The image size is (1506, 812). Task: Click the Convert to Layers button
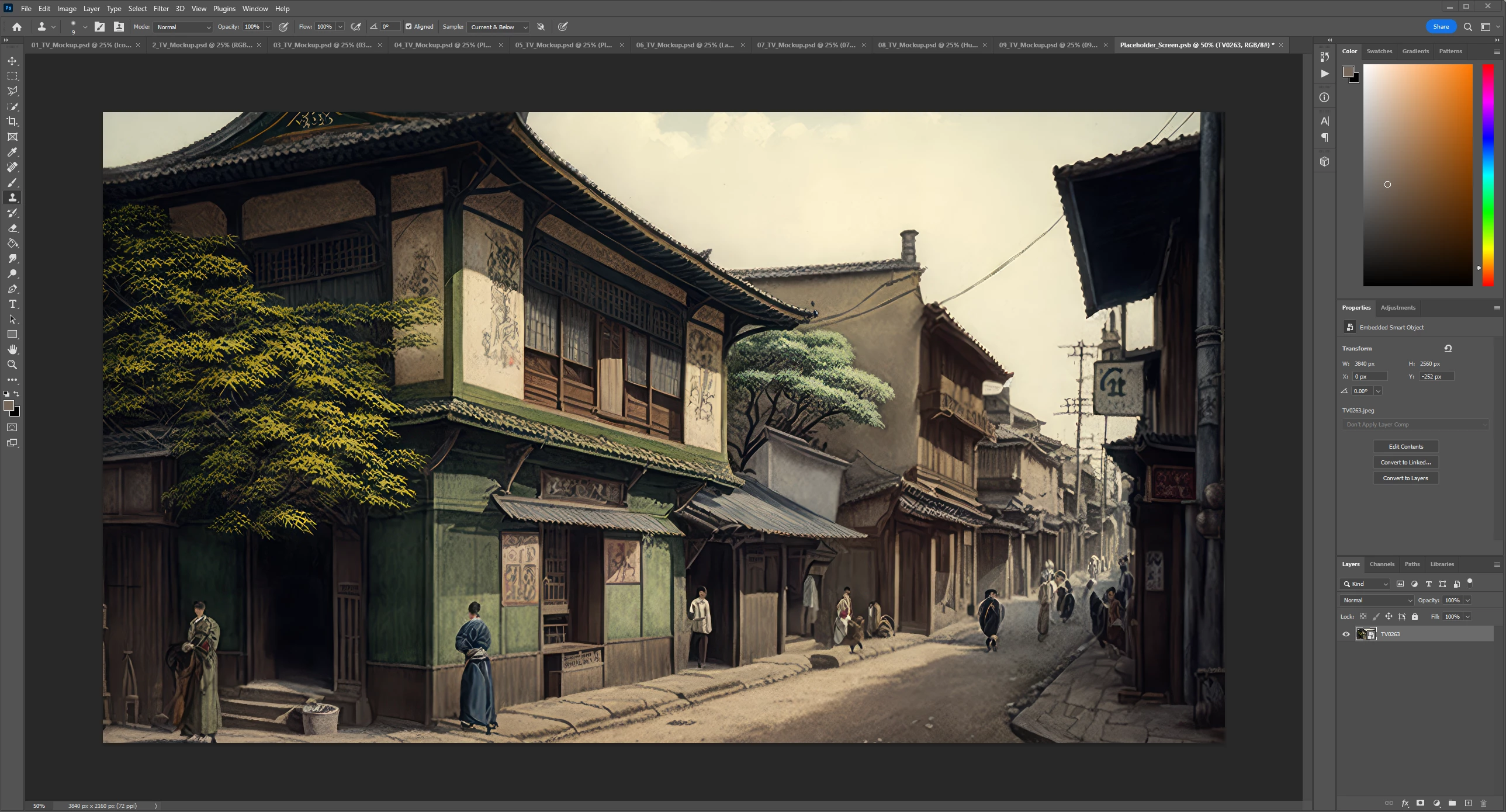[1405, 478]
